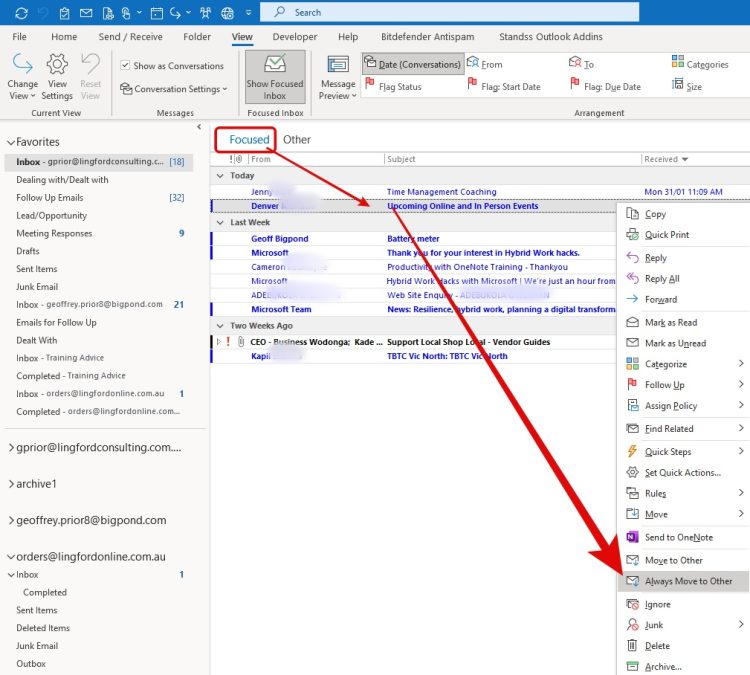Open the Junk Email folder in Favorites
750x675 pixels.
click(x=37, y=287)
